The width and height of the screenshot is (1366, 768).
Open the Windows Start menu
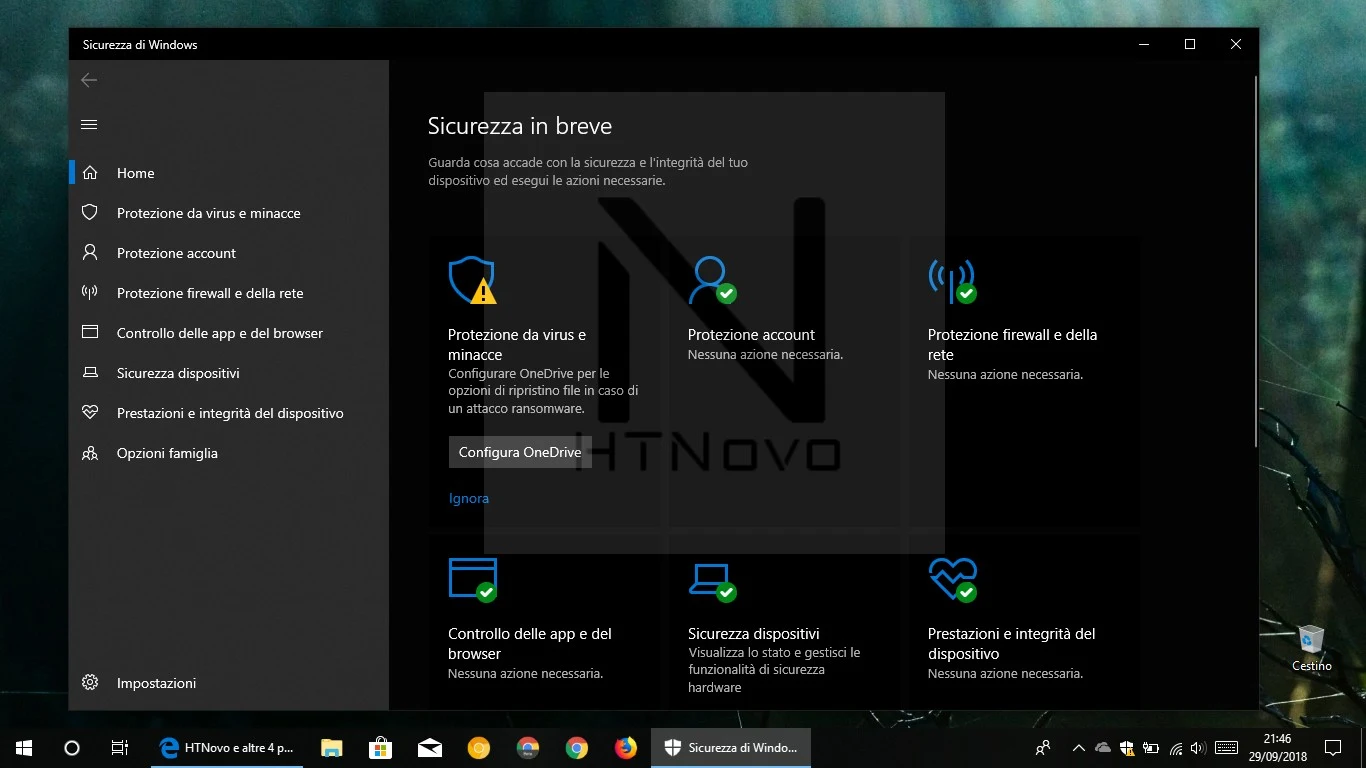24,747
